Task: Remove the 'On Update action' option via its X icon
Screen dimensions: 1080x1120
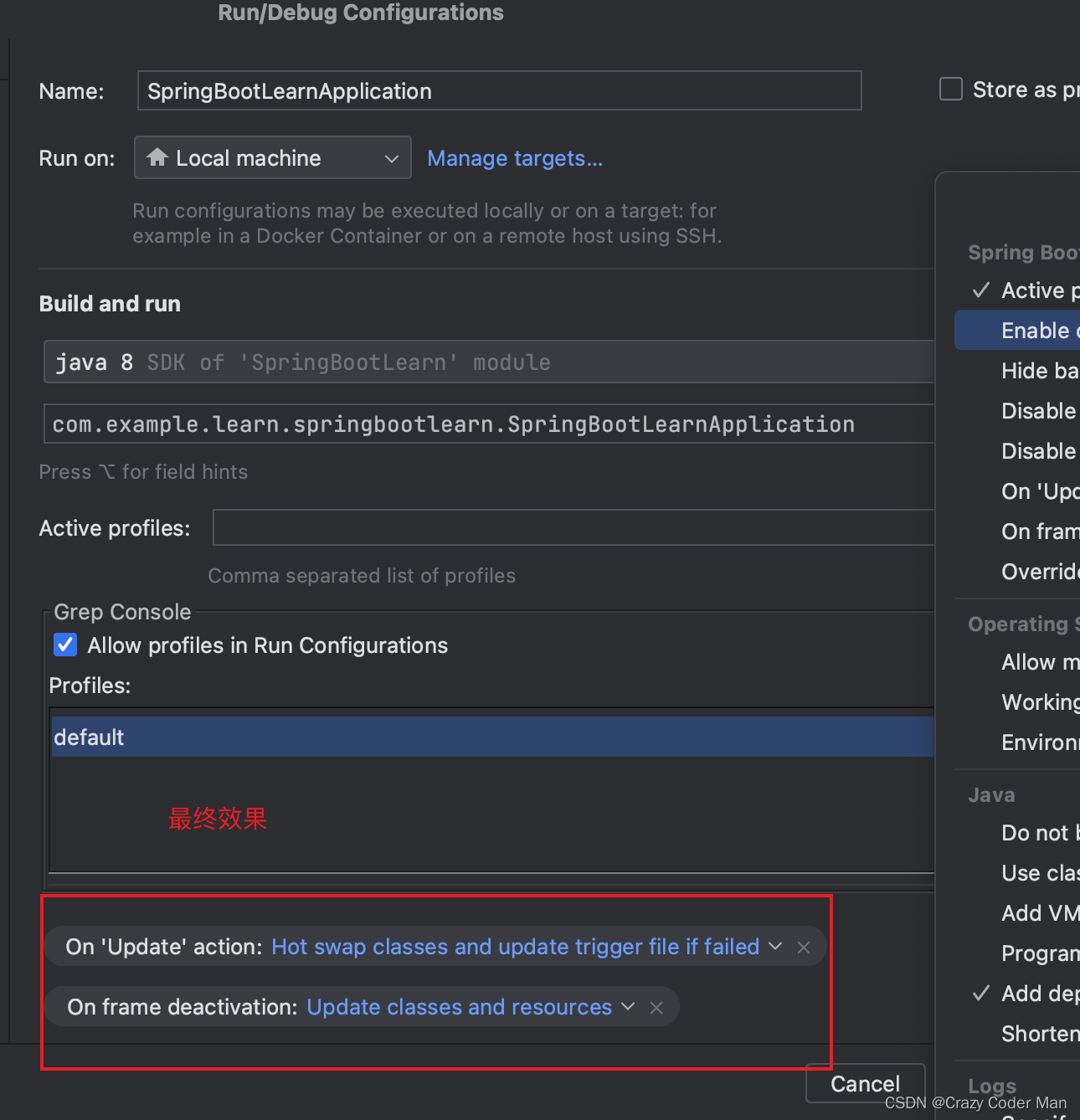Action: [803, 947]
